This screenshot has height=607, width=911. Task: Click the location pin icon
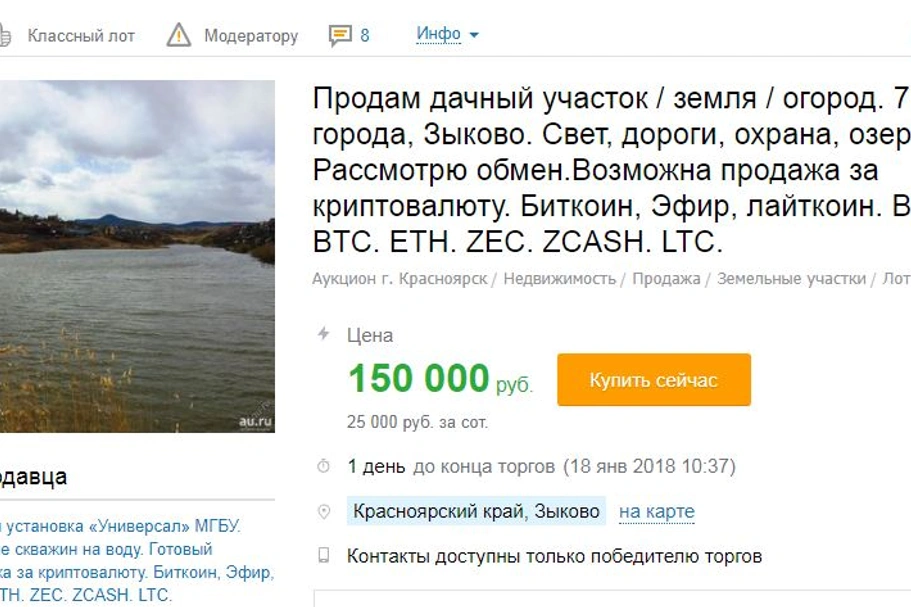[x=324, y=511]
